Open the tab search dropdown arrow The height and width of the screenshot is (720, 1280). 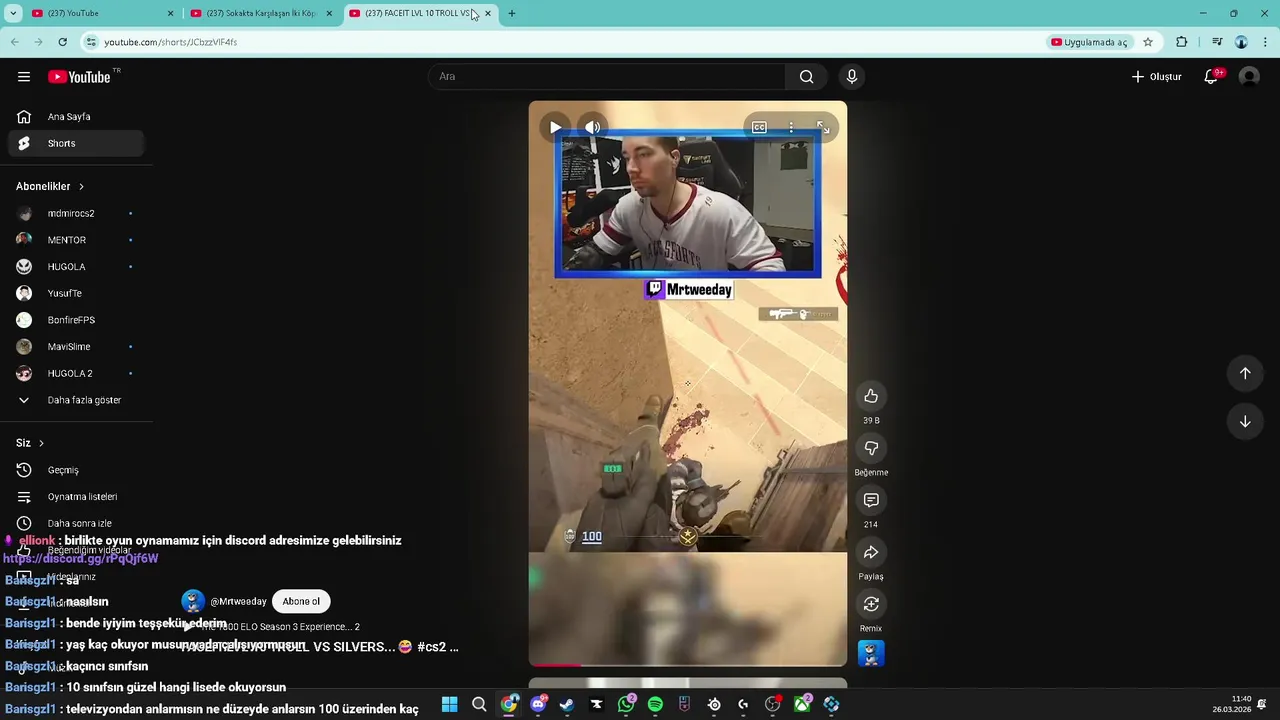pos(13,14)
